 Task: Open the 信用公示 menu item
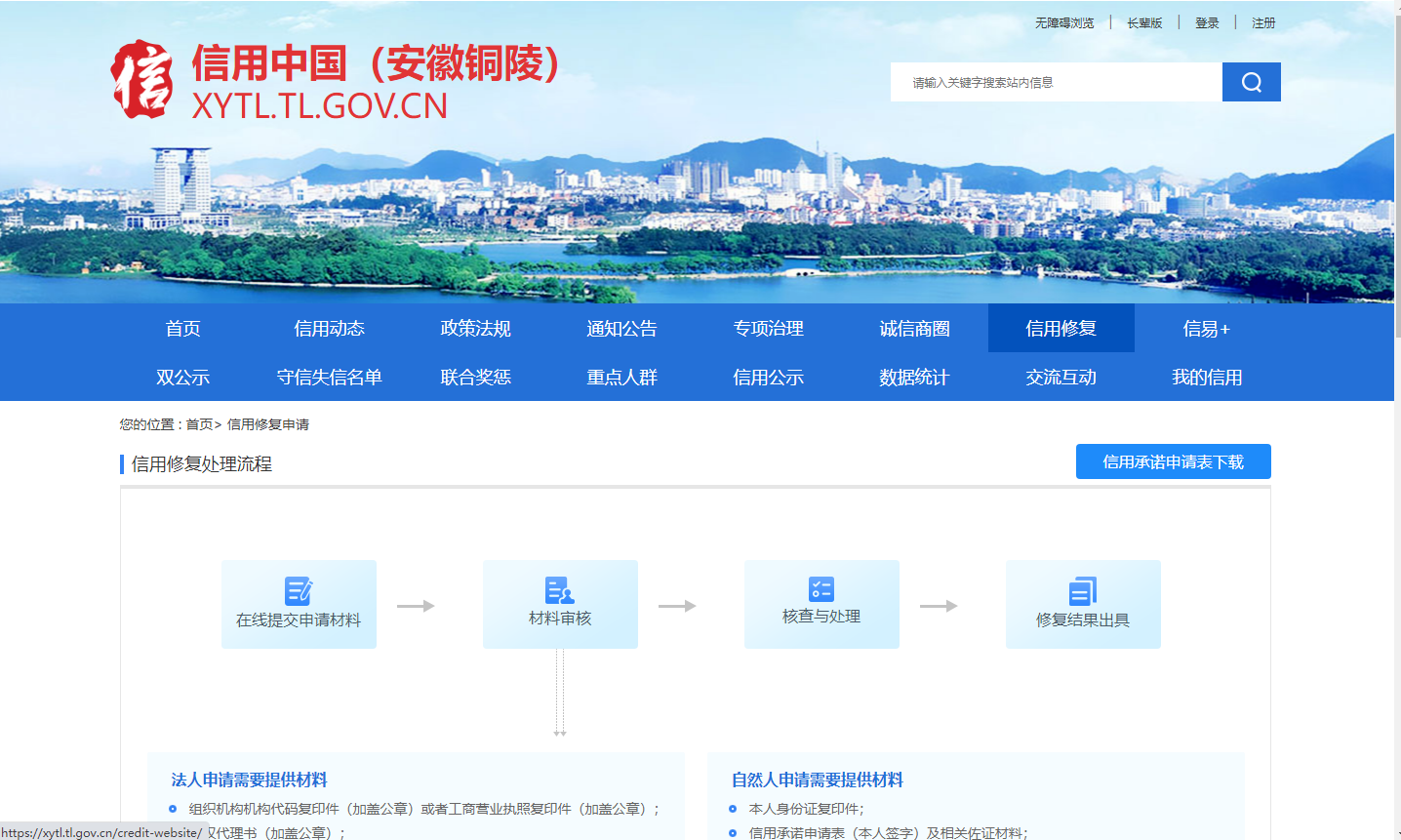[769, 377]
